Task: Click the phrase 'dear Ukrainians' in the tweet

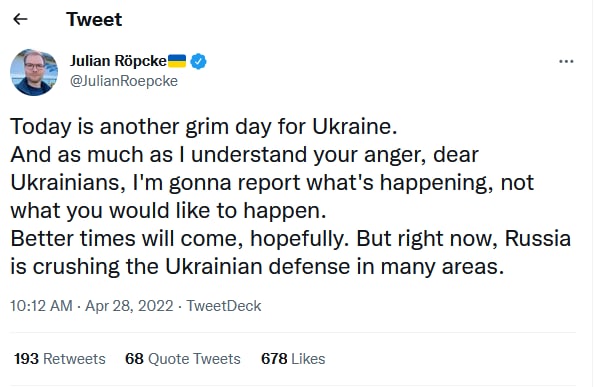Action: pos(244,169)
